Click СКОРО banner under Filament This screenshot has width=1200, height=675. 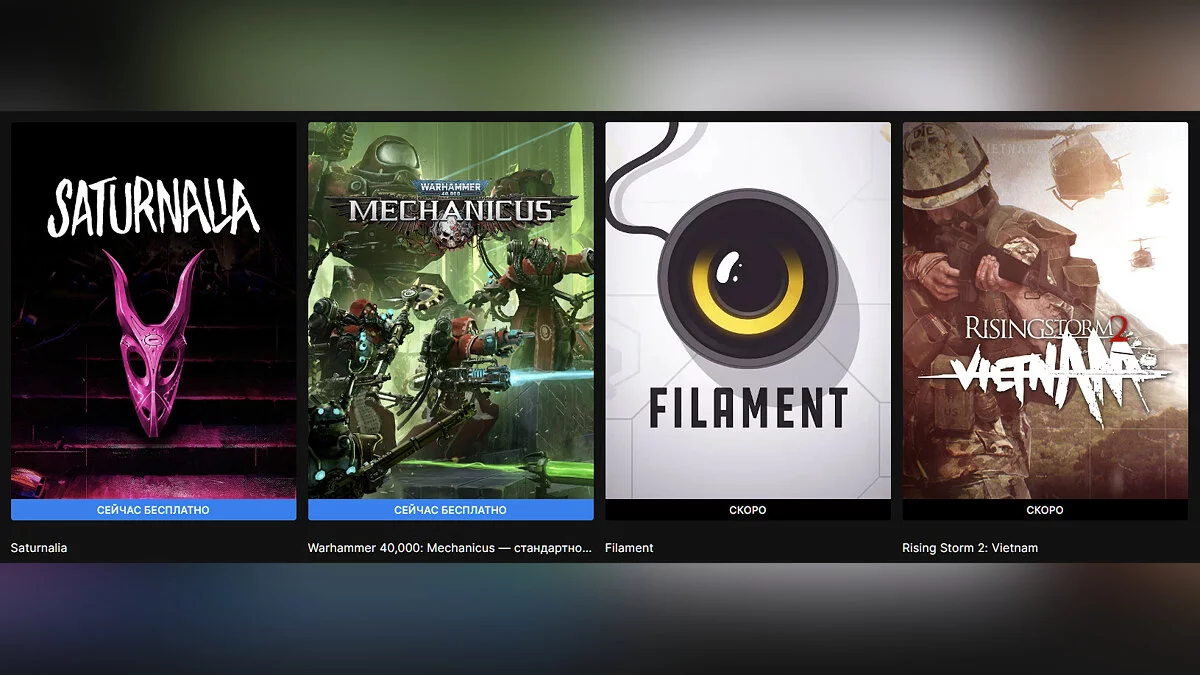748,510
